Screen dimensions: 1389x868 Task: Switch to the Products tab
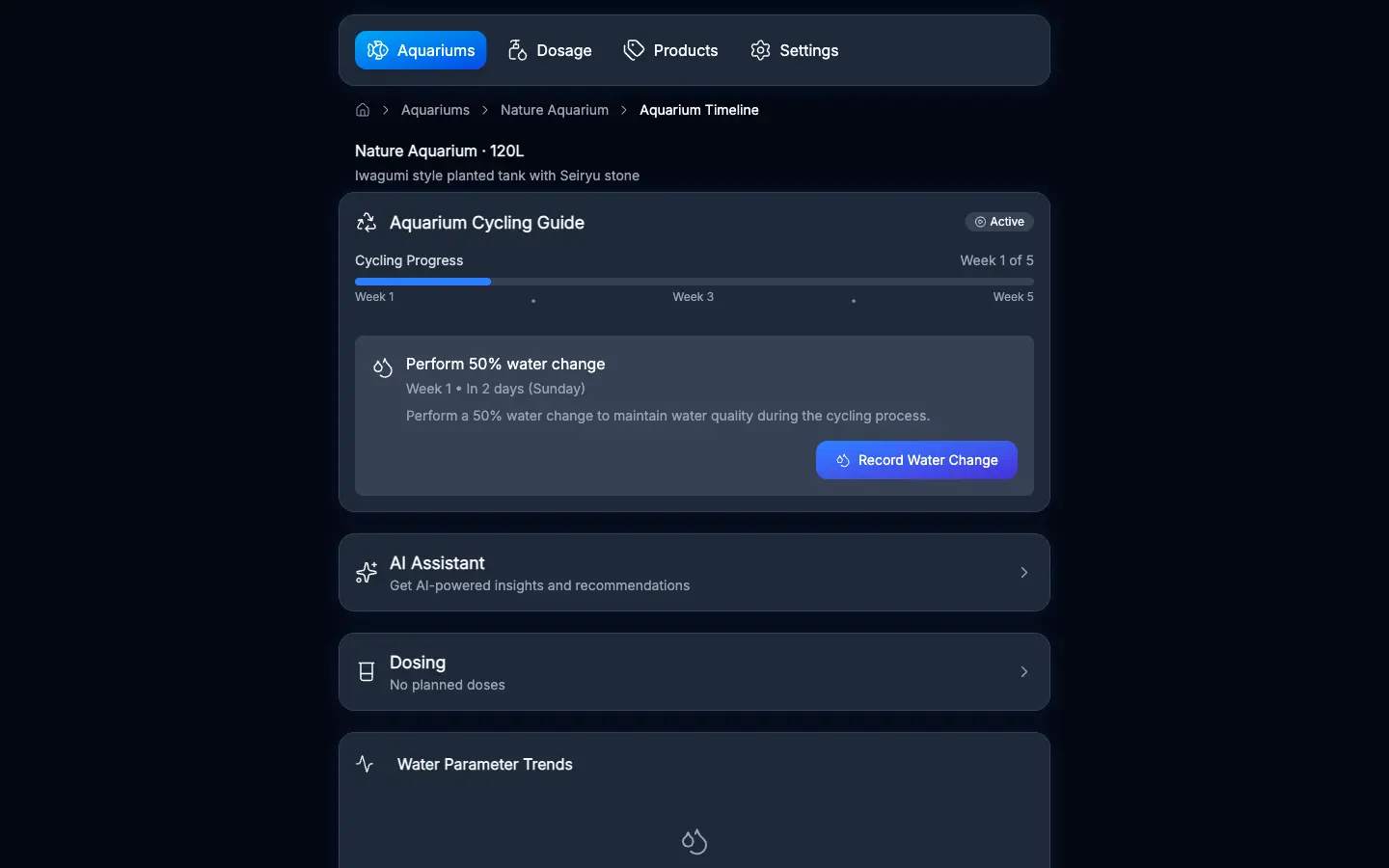[x=670, y=50]
